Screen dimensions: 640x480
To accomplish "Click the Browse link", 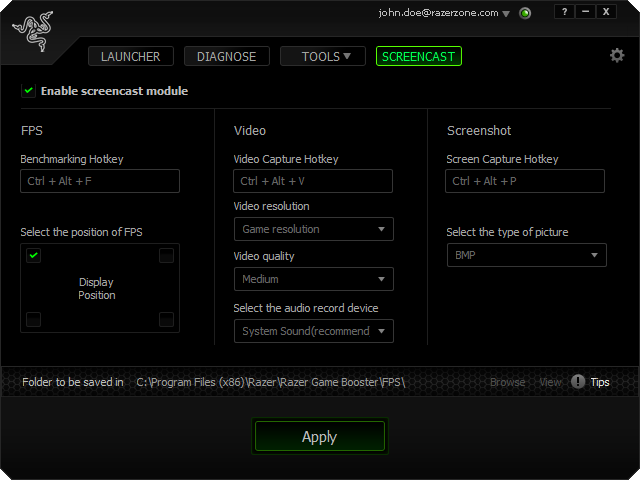I will tap(507, 382).
